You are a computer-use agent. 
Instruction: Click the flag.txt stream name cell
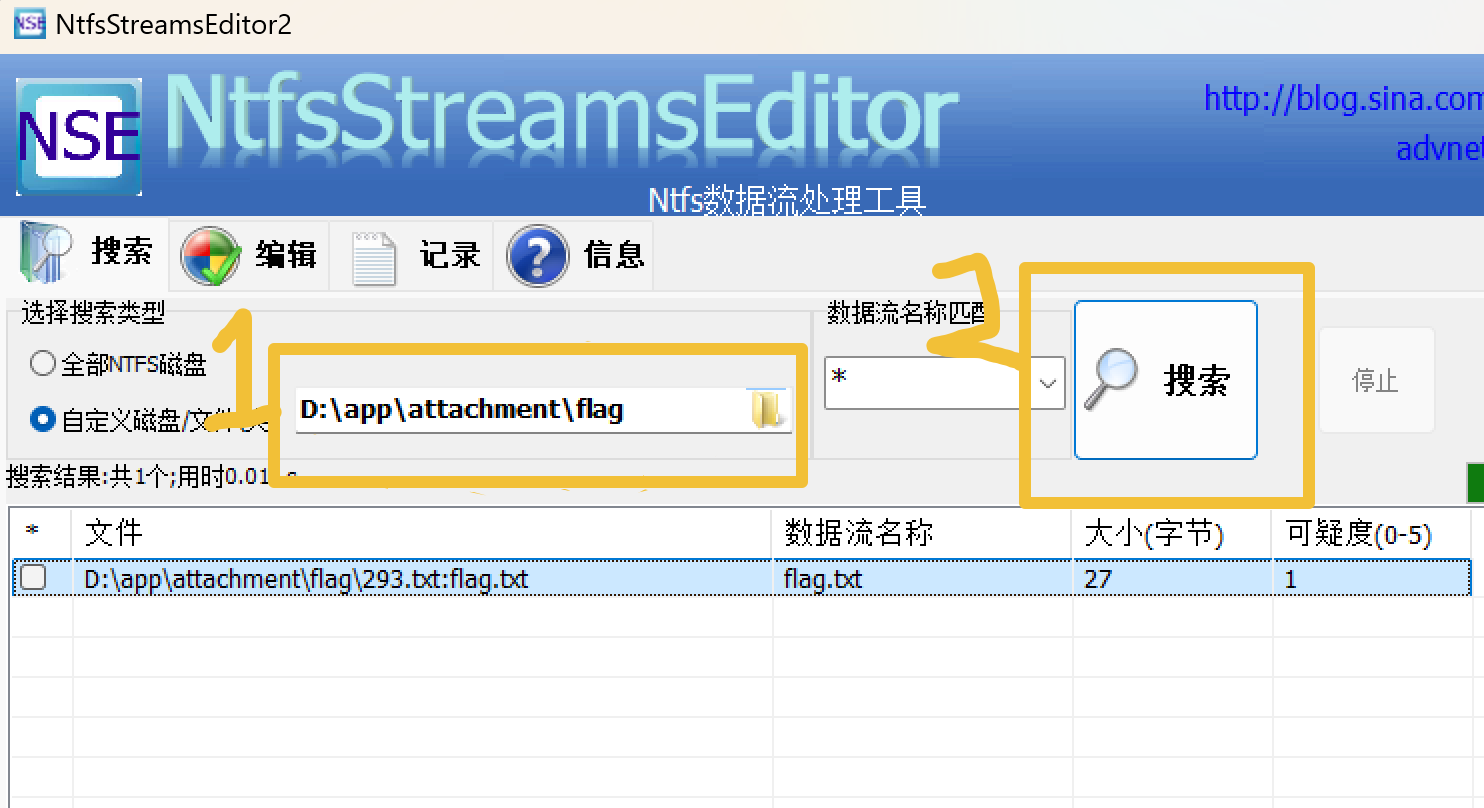click(x=922, y=579)
